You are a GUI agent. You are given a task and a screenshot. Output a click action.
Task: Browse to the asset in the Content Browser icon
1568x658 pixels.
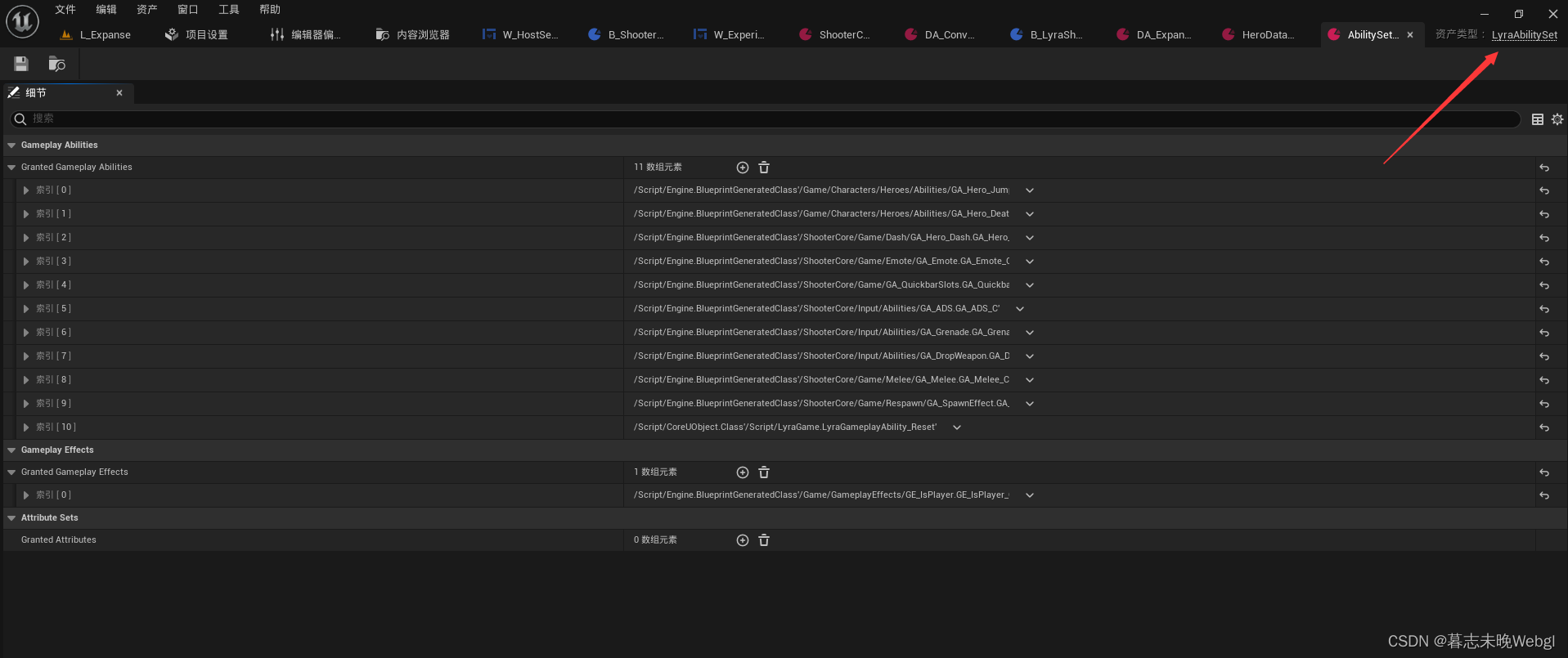tap(56, 64)
